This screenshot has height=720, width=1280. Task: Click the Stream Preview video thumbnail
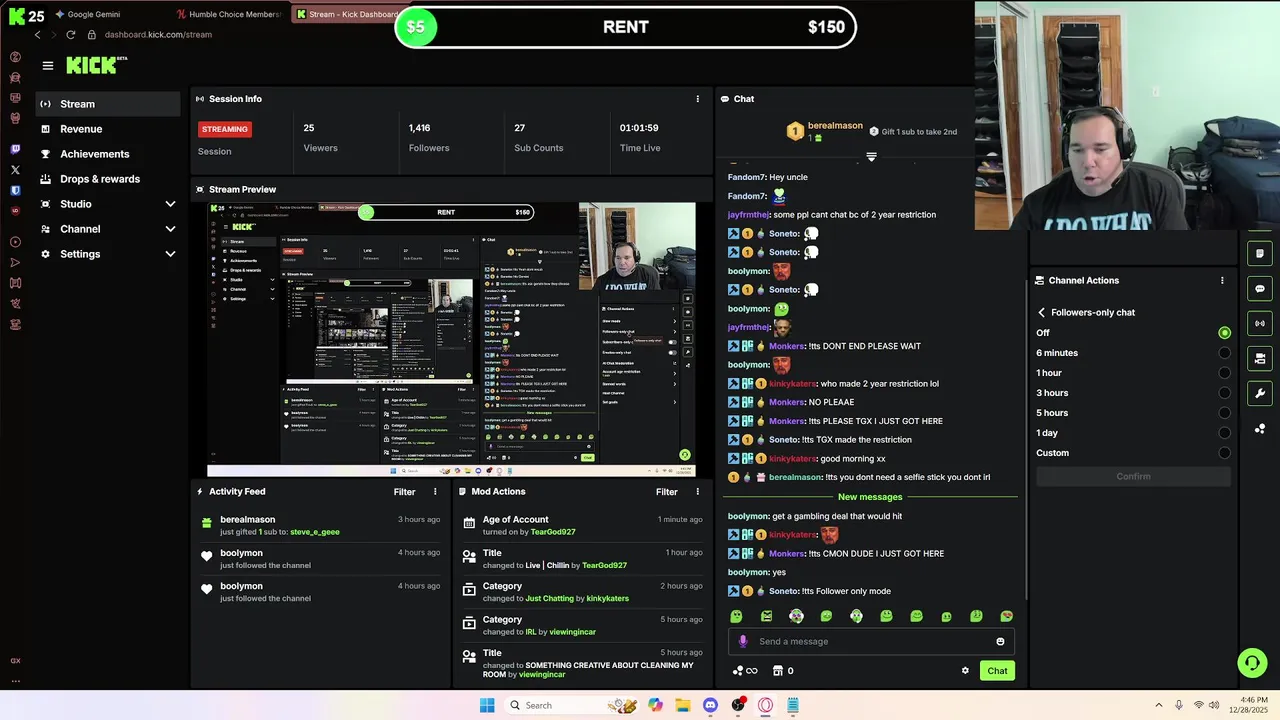451,340
